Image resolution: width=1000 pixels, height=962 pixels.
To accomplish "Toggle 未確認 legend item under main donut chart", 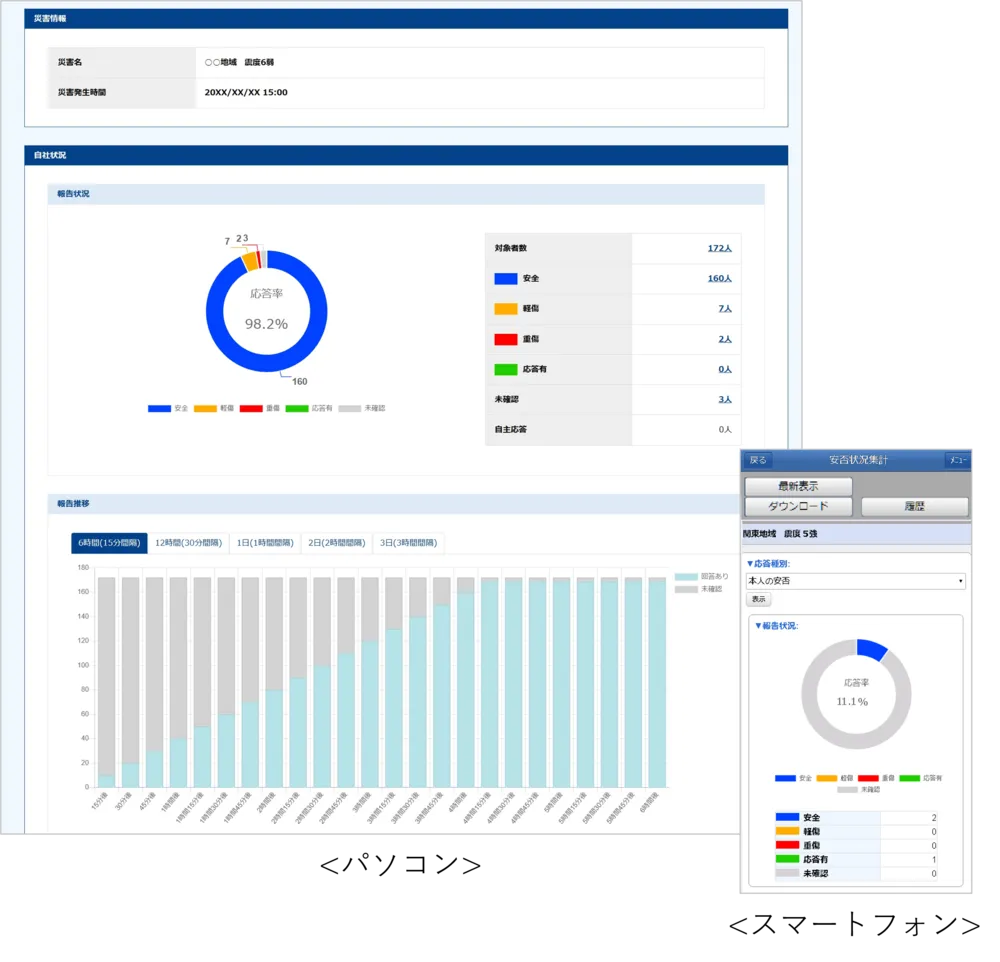I will pyautogui.click(x=362, y=408).
